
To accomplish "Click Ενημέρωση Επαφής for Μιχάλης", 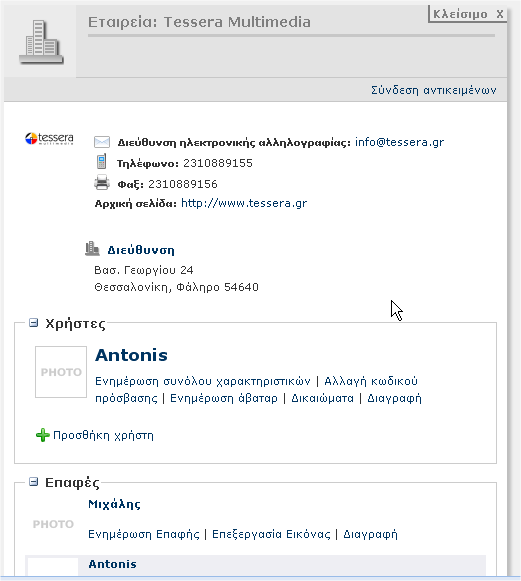I will point(144,534).
